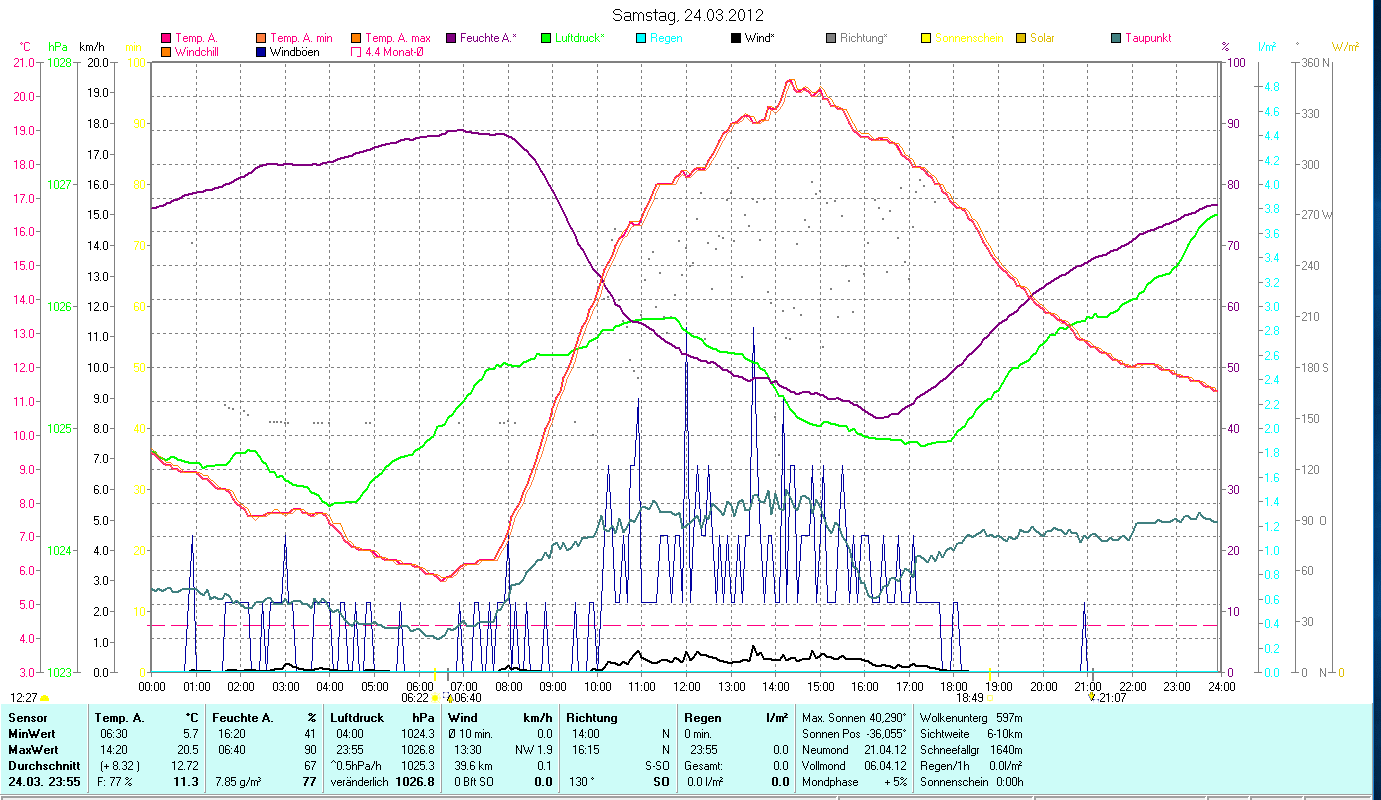
Task: Click the Temp. A. legend color square
Action: [166, 38]
